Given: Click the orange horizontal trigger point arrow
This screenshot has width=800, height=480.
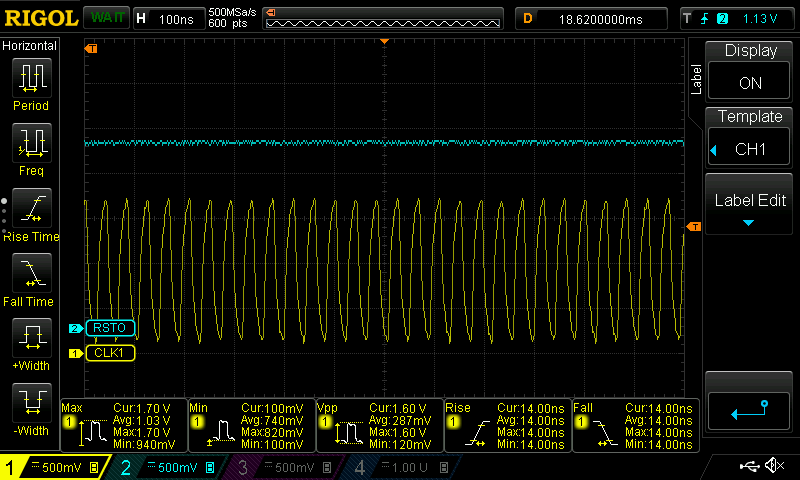Looking at the screenshot, I should [384, 41].
